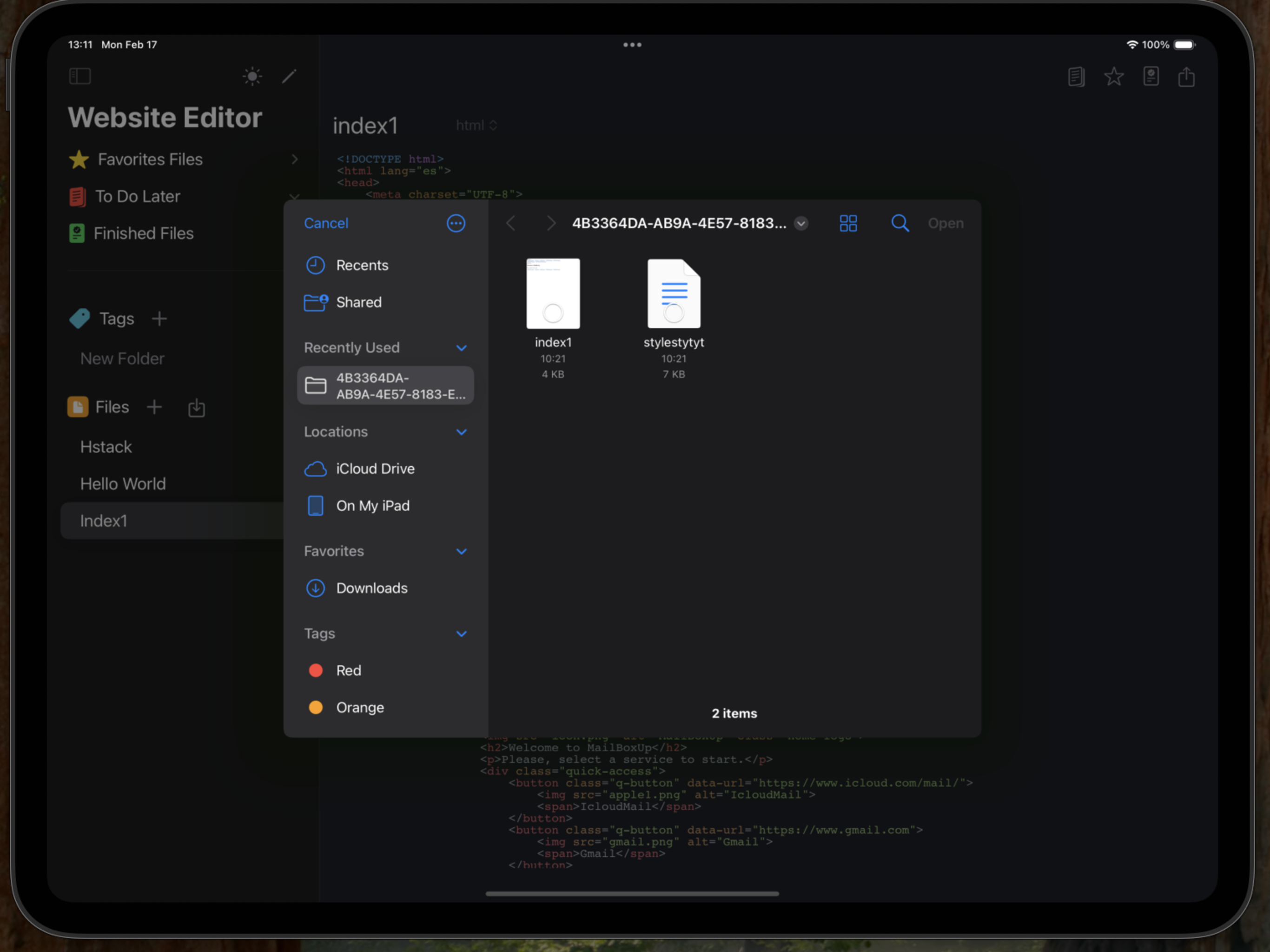Viewport: 1270px width, 952px height.
Task: Tap the index1 document title
Action: (365, 126)
